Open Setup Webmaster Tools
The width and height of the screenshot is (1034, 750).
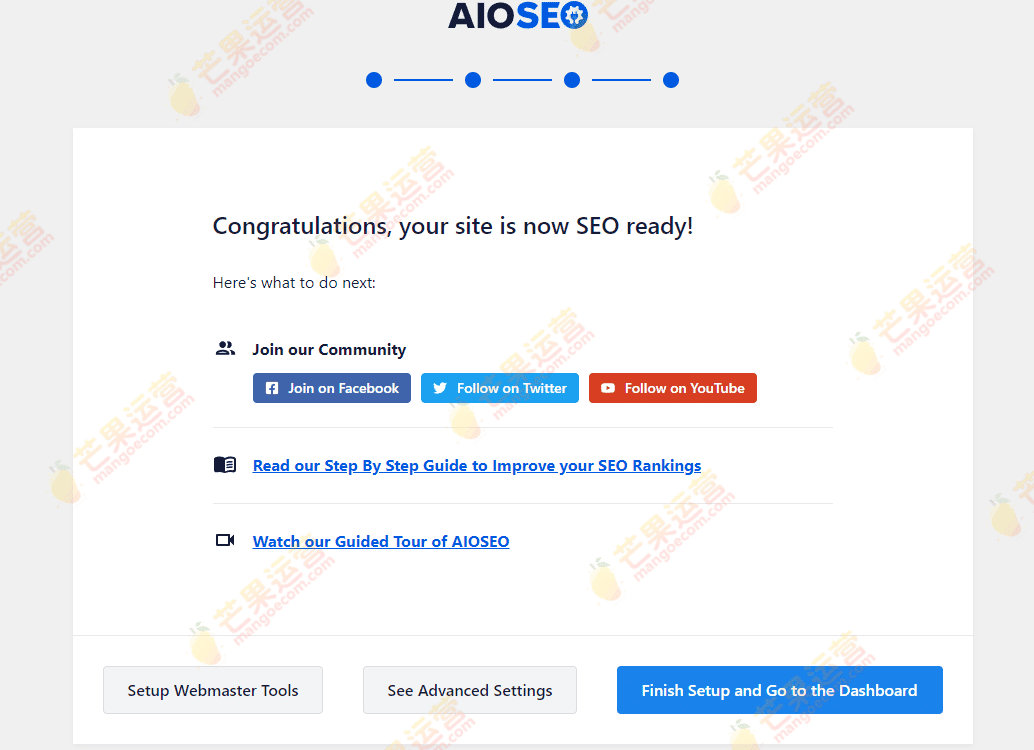click(212, 690)
